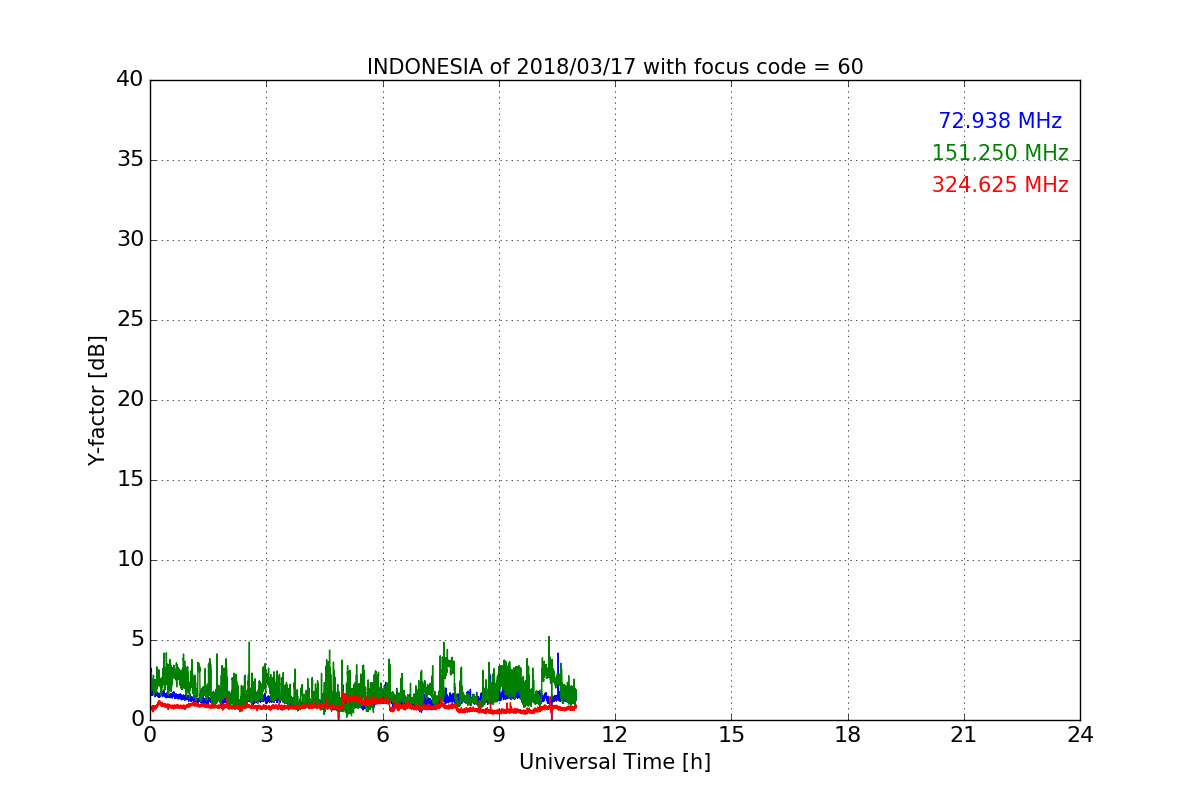This screenshot has width=1200, height=800.
Task: Click the Y-factor [dB] axis label
Action: pyautogui.click(x=97, y=400)
